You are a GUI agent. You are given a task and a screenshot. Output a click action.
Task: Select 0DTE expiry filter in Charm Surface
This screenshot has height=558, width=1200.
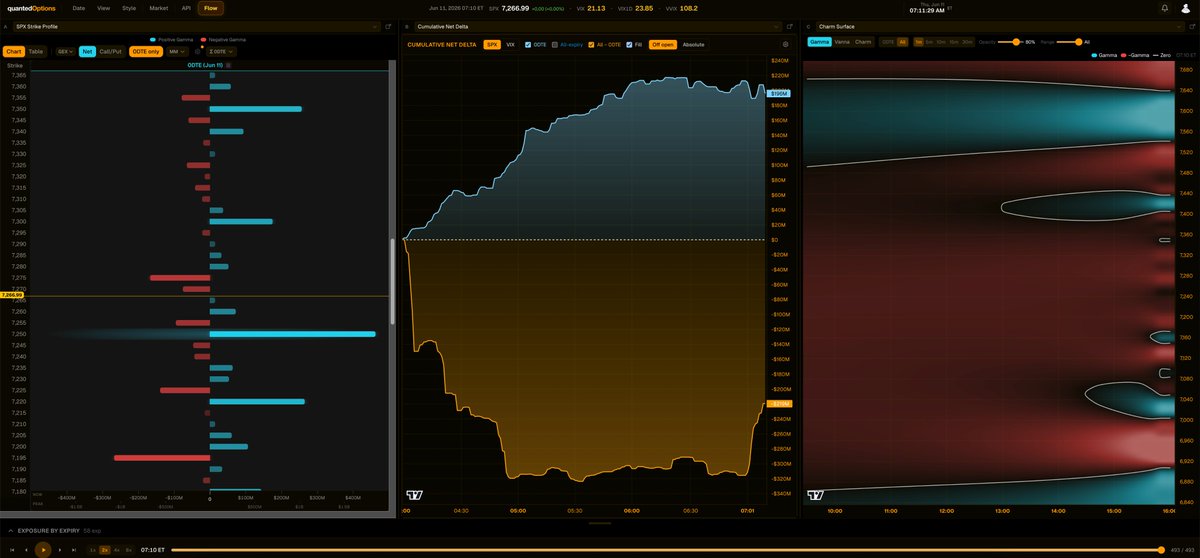click(x=887, y=42)
